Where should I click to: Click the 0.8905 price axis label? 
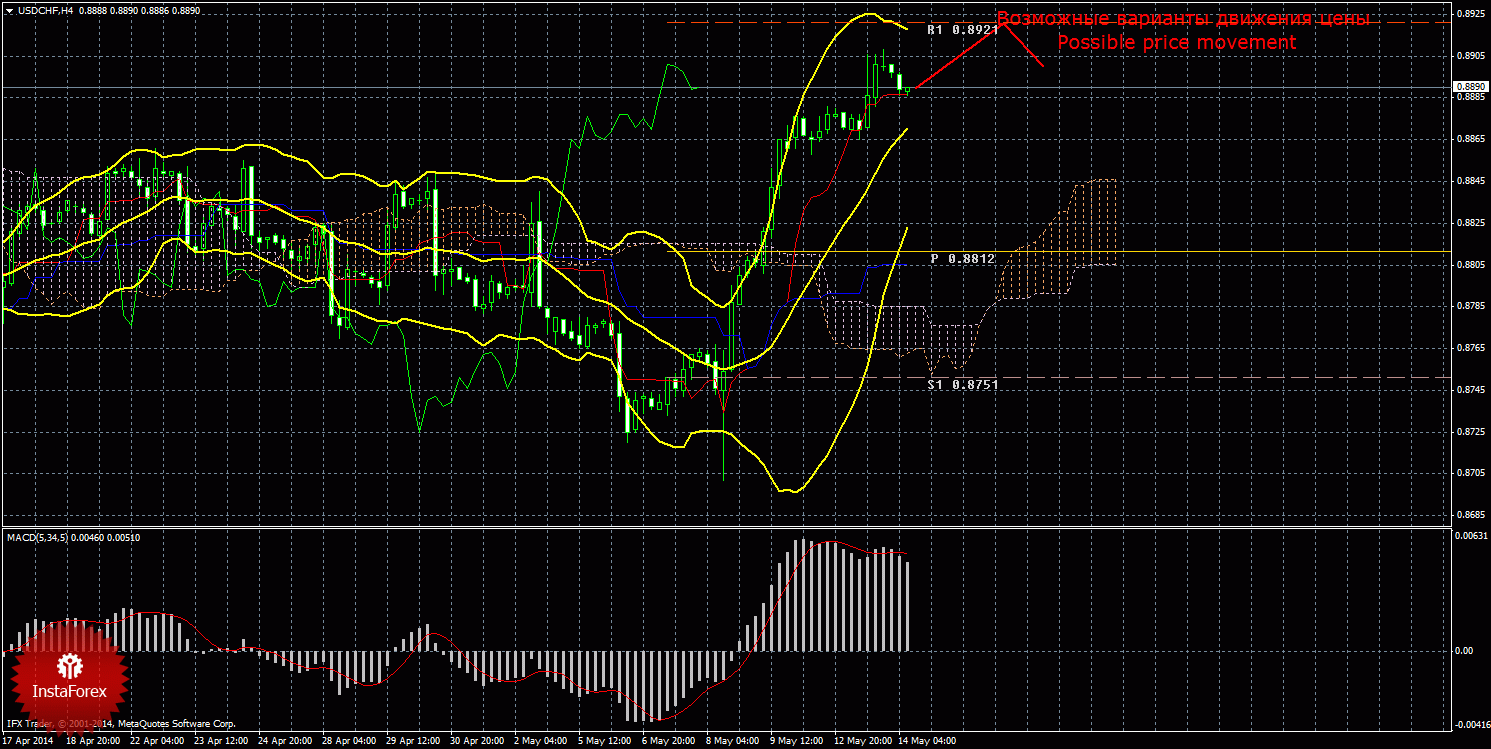pyautogui.click(x=1470, y=56)
